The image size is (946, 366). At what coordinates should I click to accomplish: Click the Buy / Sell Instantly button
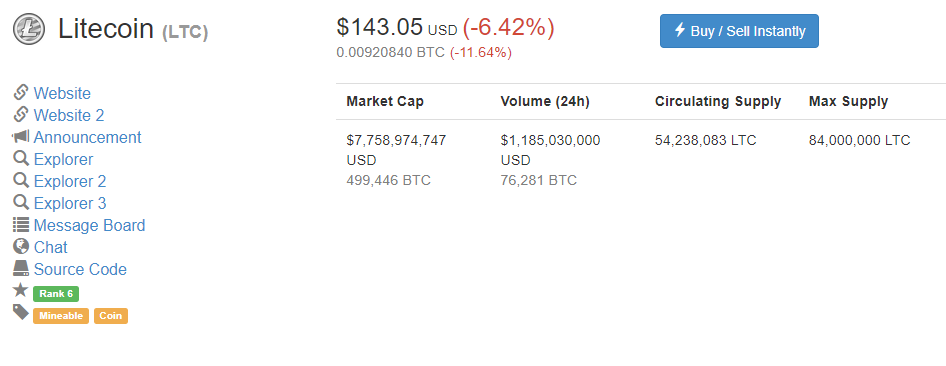tap(739, 31)
